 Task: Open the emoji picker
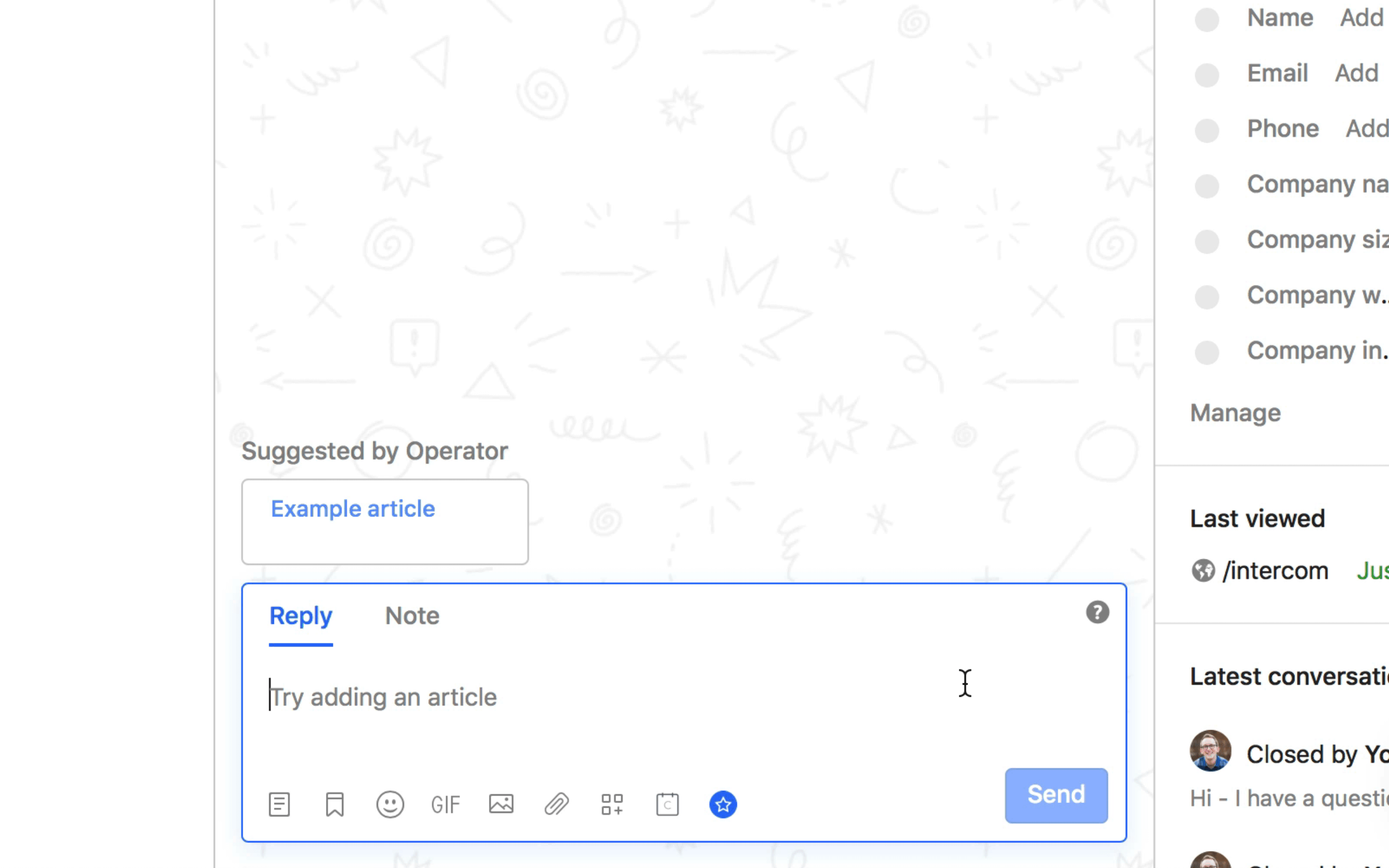pos(390,804)
